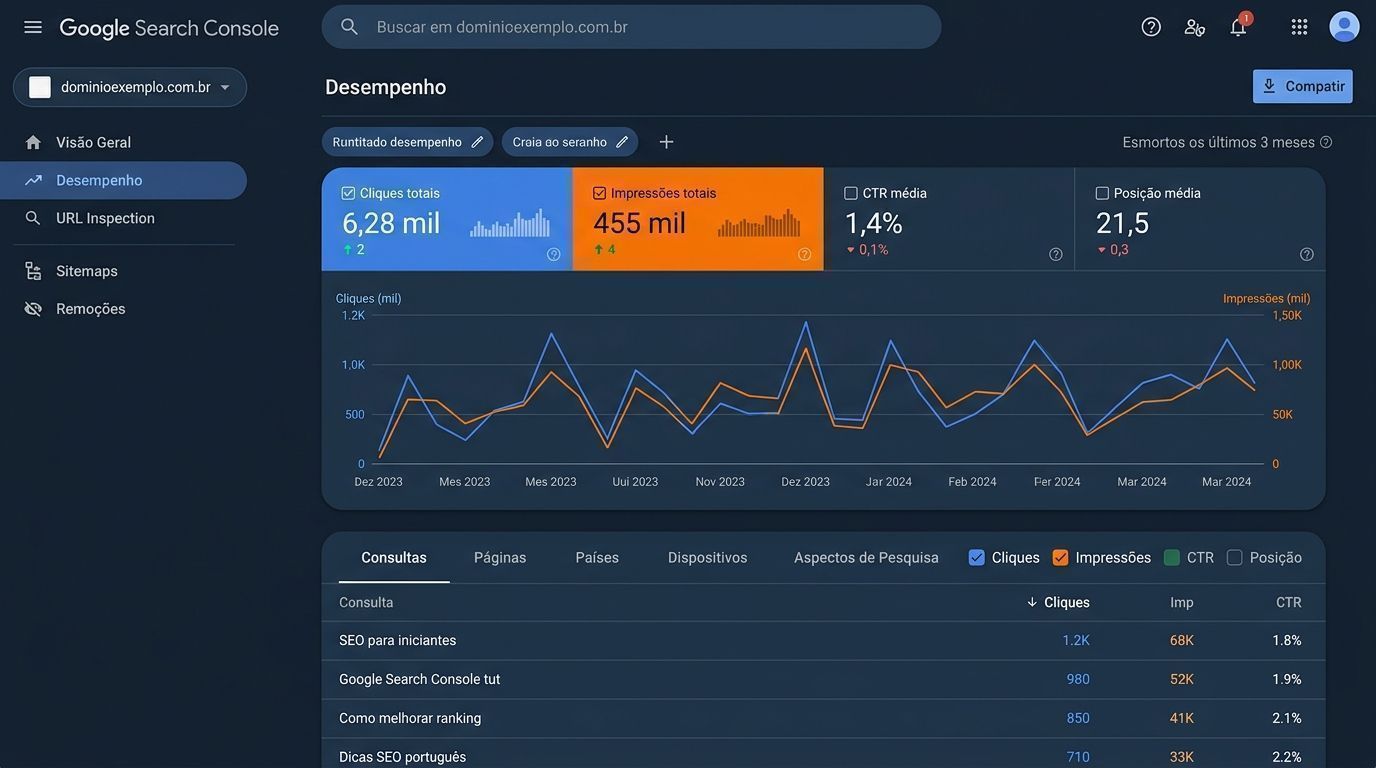
Task: Toggle the Posição column checkbox
Action: [1235, 558]
